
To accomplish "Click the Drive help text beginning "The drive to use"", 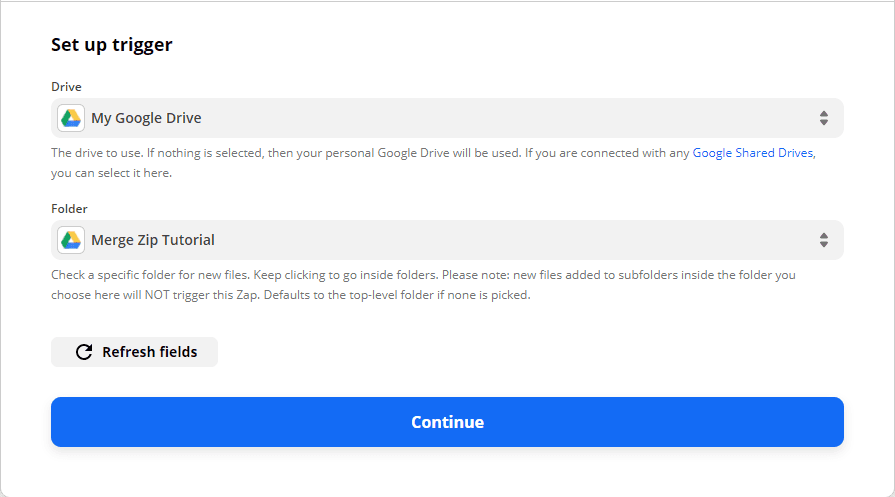I will point(370,153).
